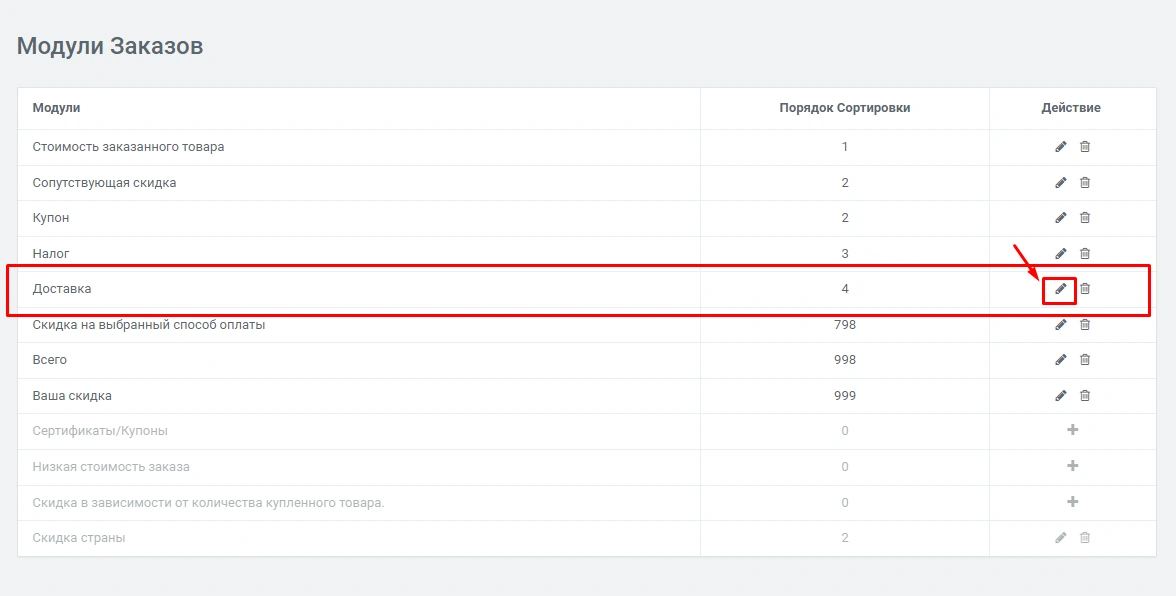The image size is (1176, 596).
Task: Click trash icon in Налог row
Action: tap(1085, 254)
